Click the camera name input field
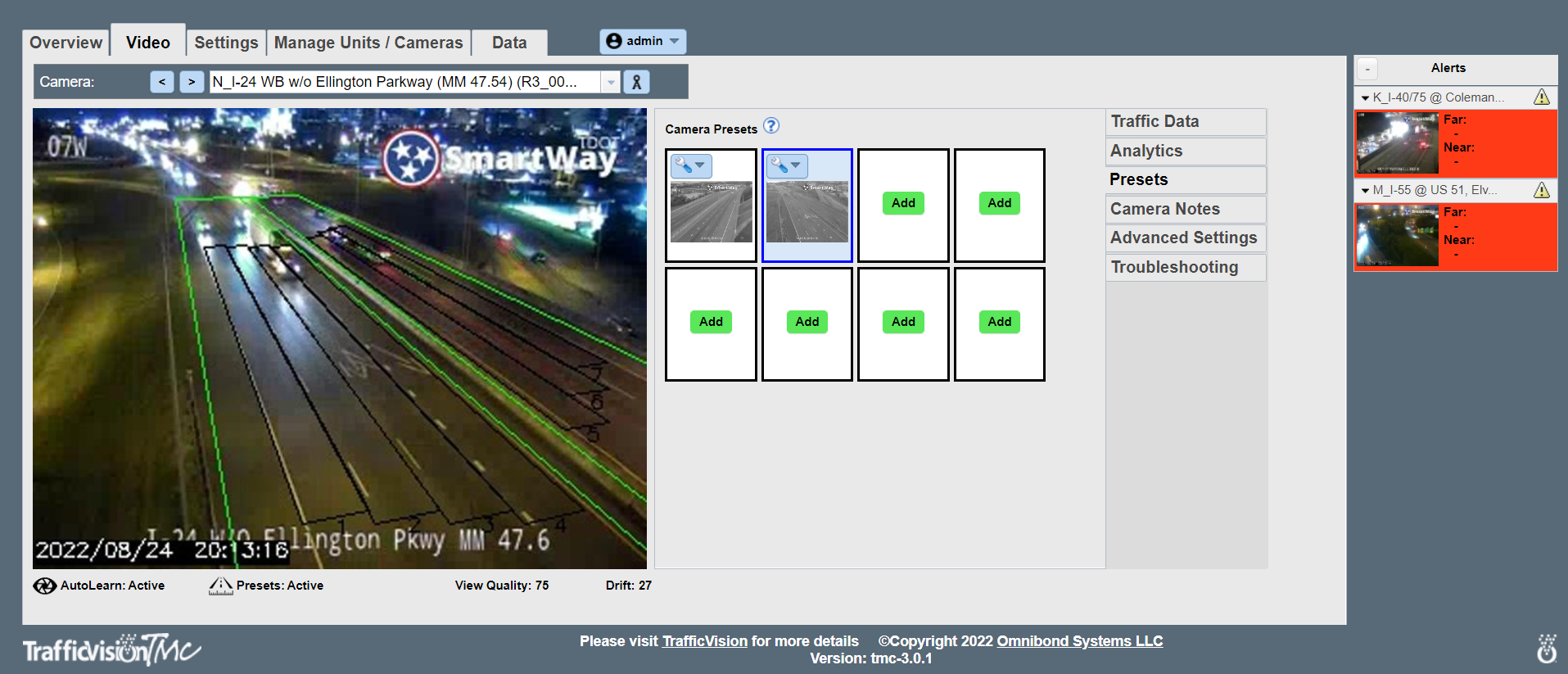This screenshot has width=1568, height=674. point(405,82)
